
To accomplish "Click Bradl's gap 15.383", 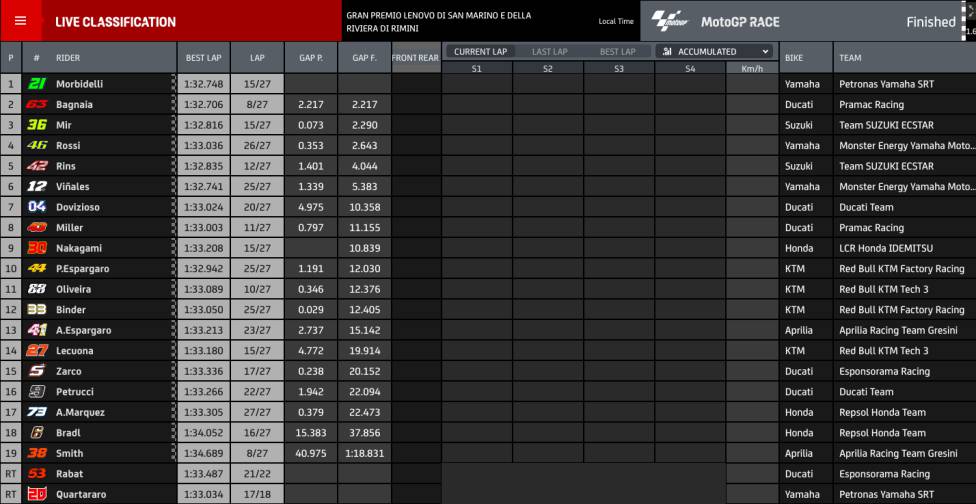I will click(311, 432).
